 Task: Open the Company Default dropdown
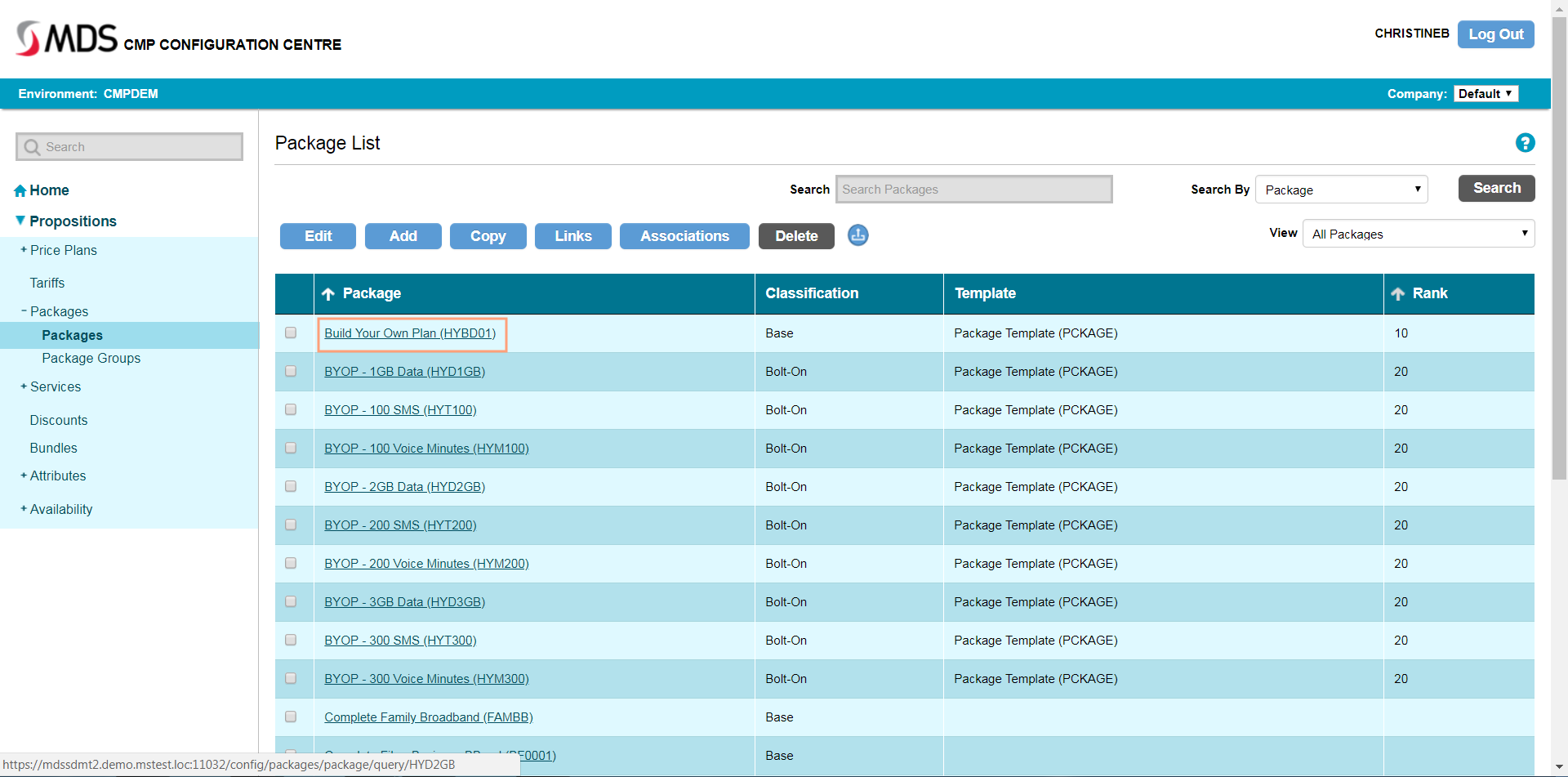1486,94
